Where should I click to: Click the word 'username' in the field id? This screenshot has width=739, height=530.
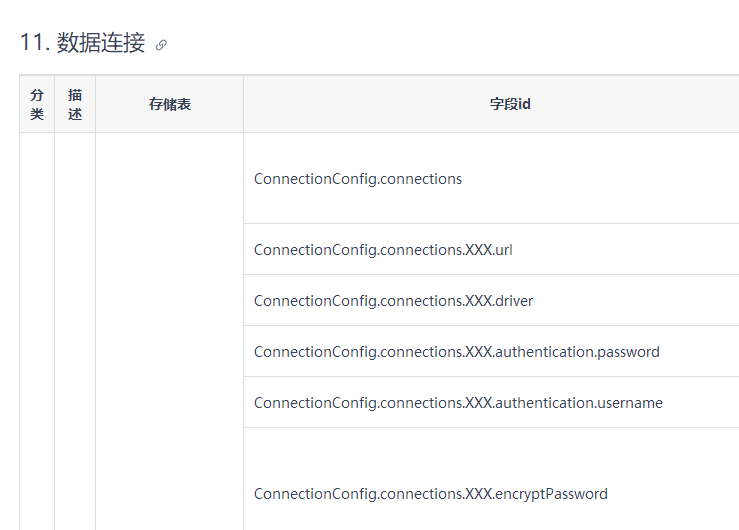[x=629, y=403]
